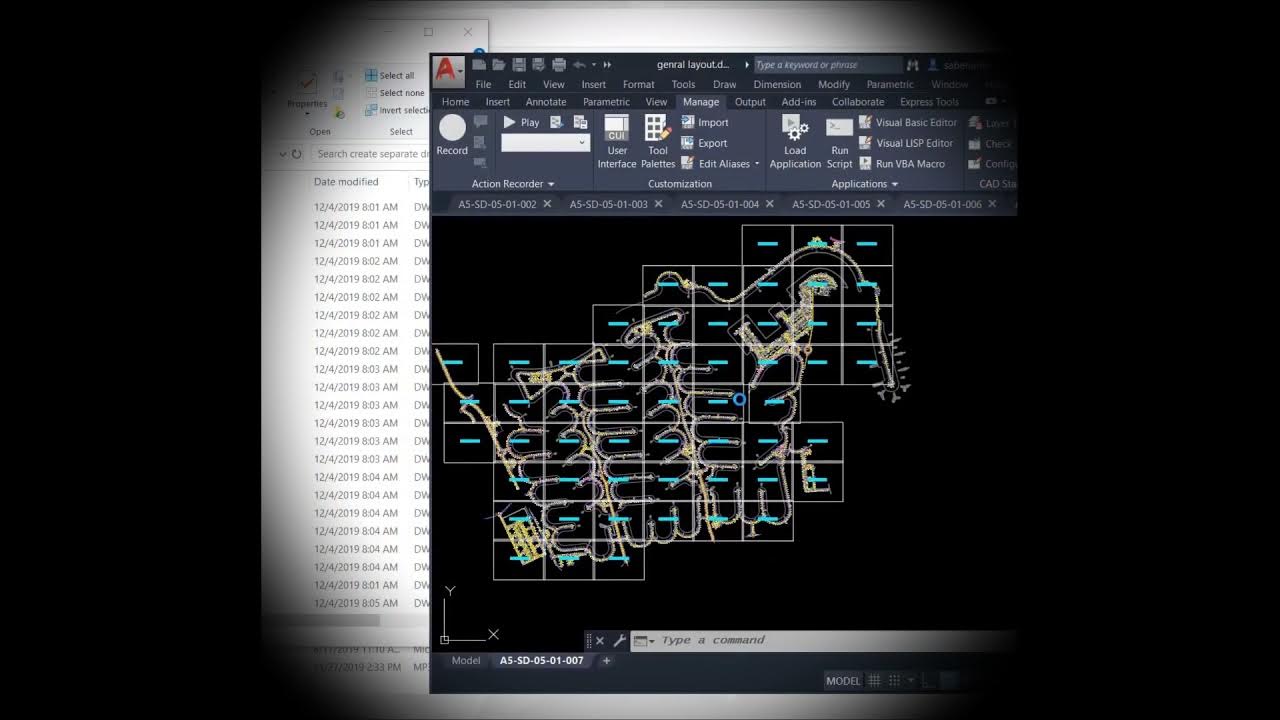
Task: Toggle MODEL space in the status bar
Action: (843, 681)
